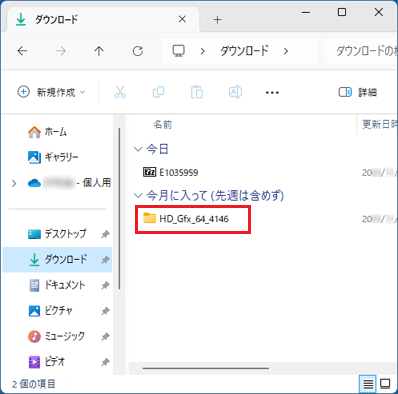Go back with the left arrow button

point(22,51)
